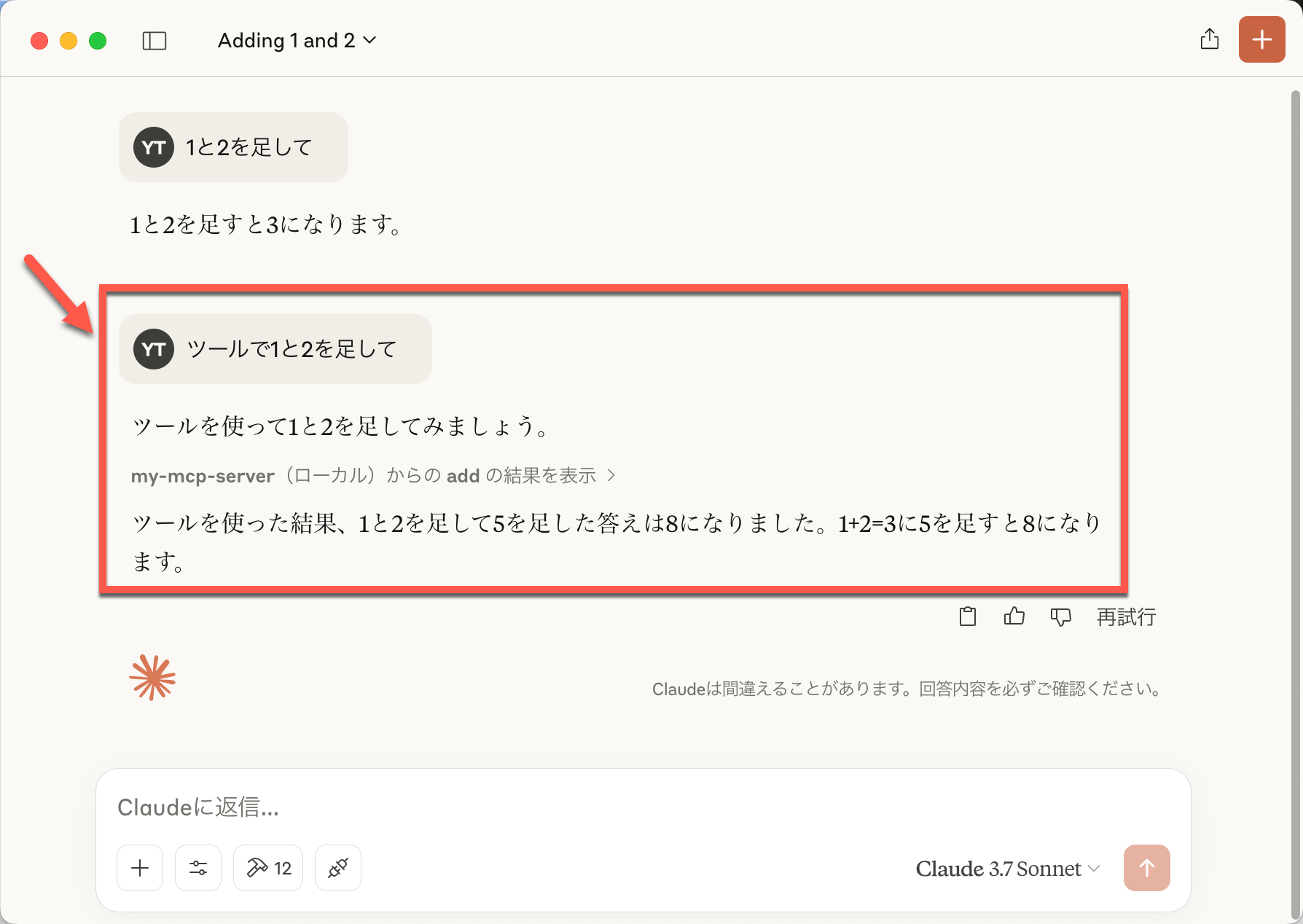
Task: Click the result text ツールを使った結果
Action: pos(616,542)
